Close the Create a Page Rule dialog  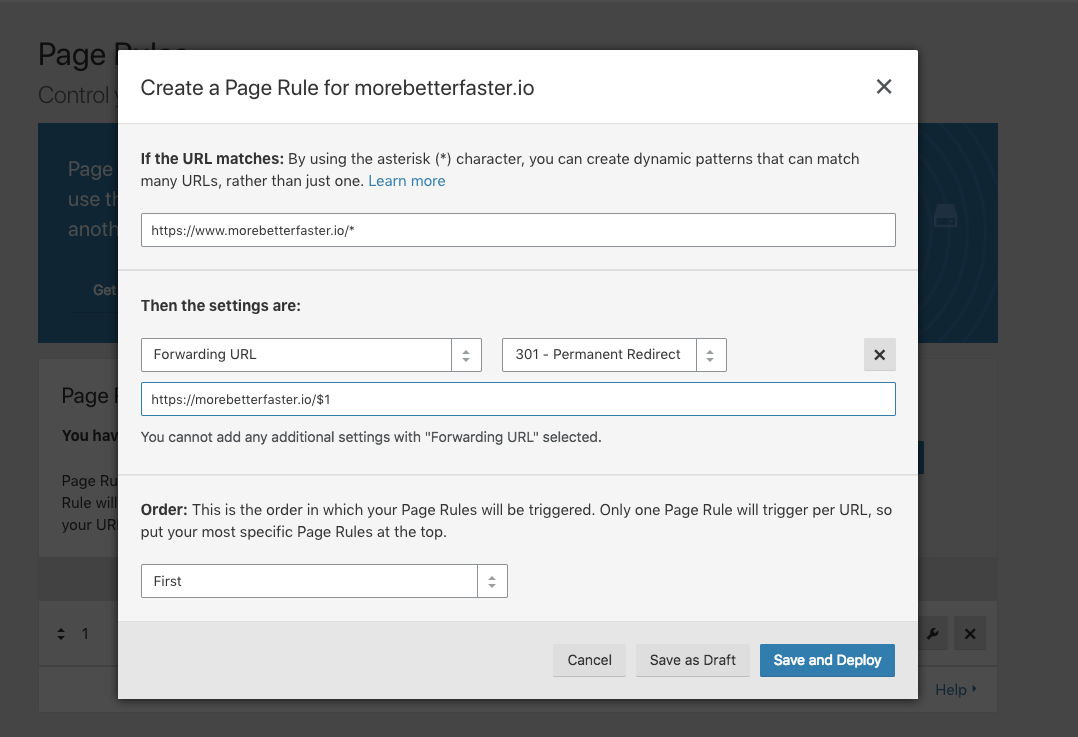883,87
